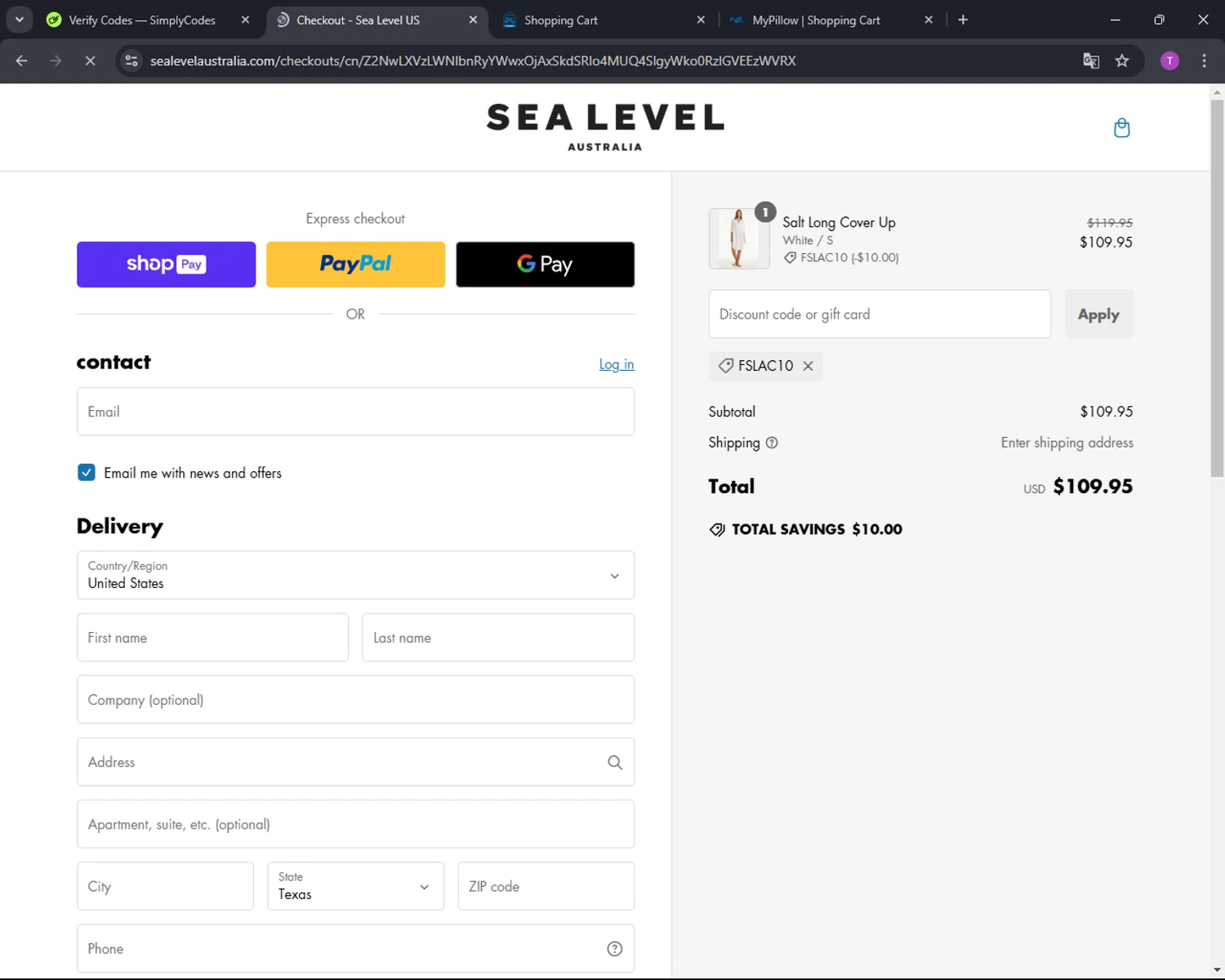
Task: Select the Checkout - Sea Level US tab
Action: [x=358, y=20]
